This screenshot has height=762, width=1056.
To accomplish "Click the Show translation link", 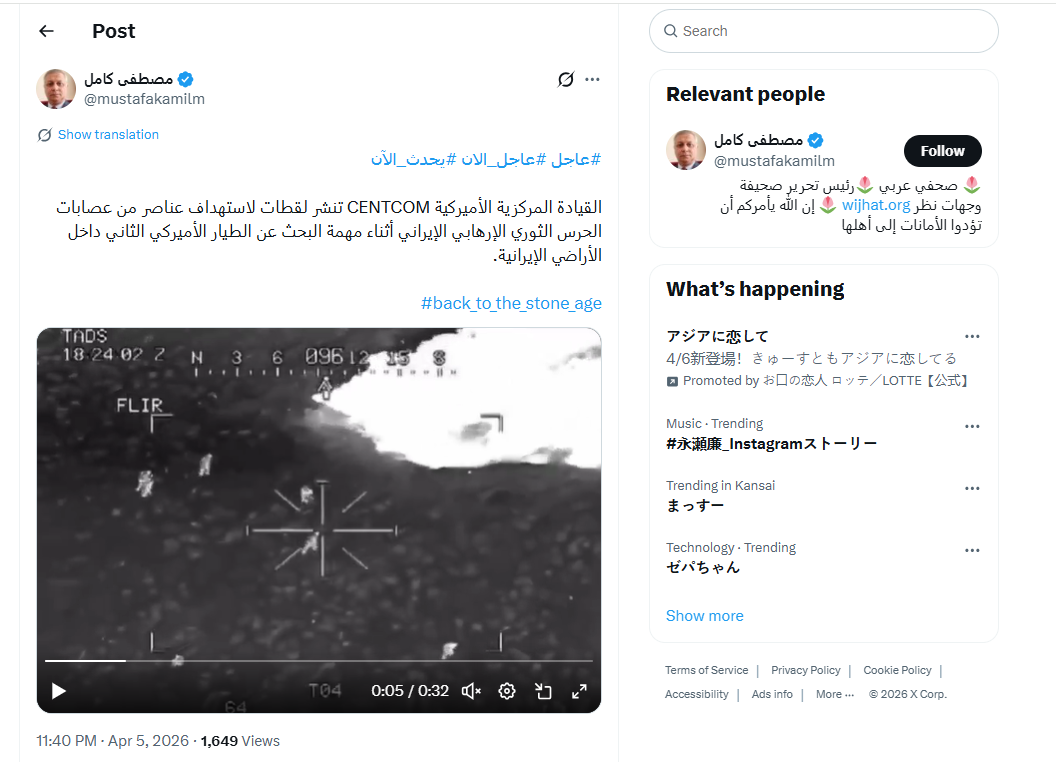I will 108,135.
